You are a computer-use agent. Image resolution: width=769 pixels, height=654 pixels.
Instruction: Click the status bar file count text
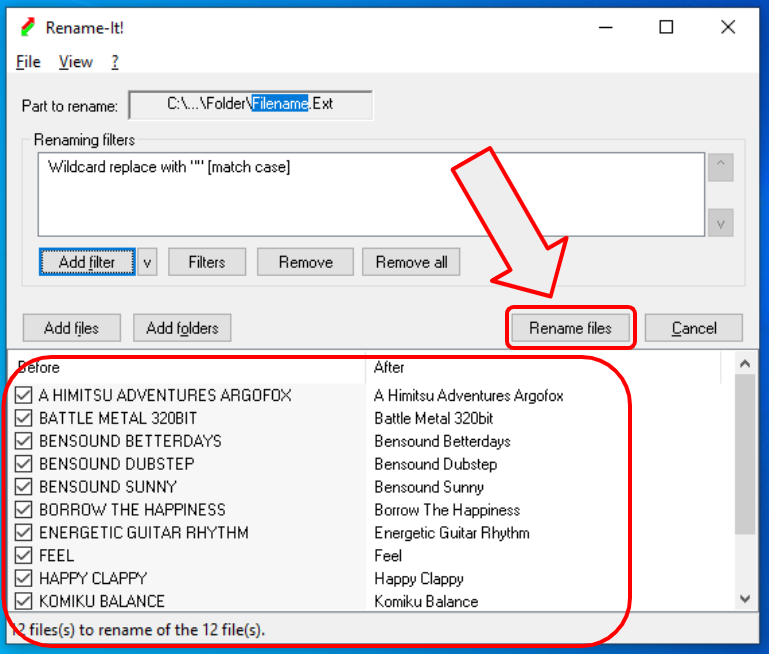138,629
